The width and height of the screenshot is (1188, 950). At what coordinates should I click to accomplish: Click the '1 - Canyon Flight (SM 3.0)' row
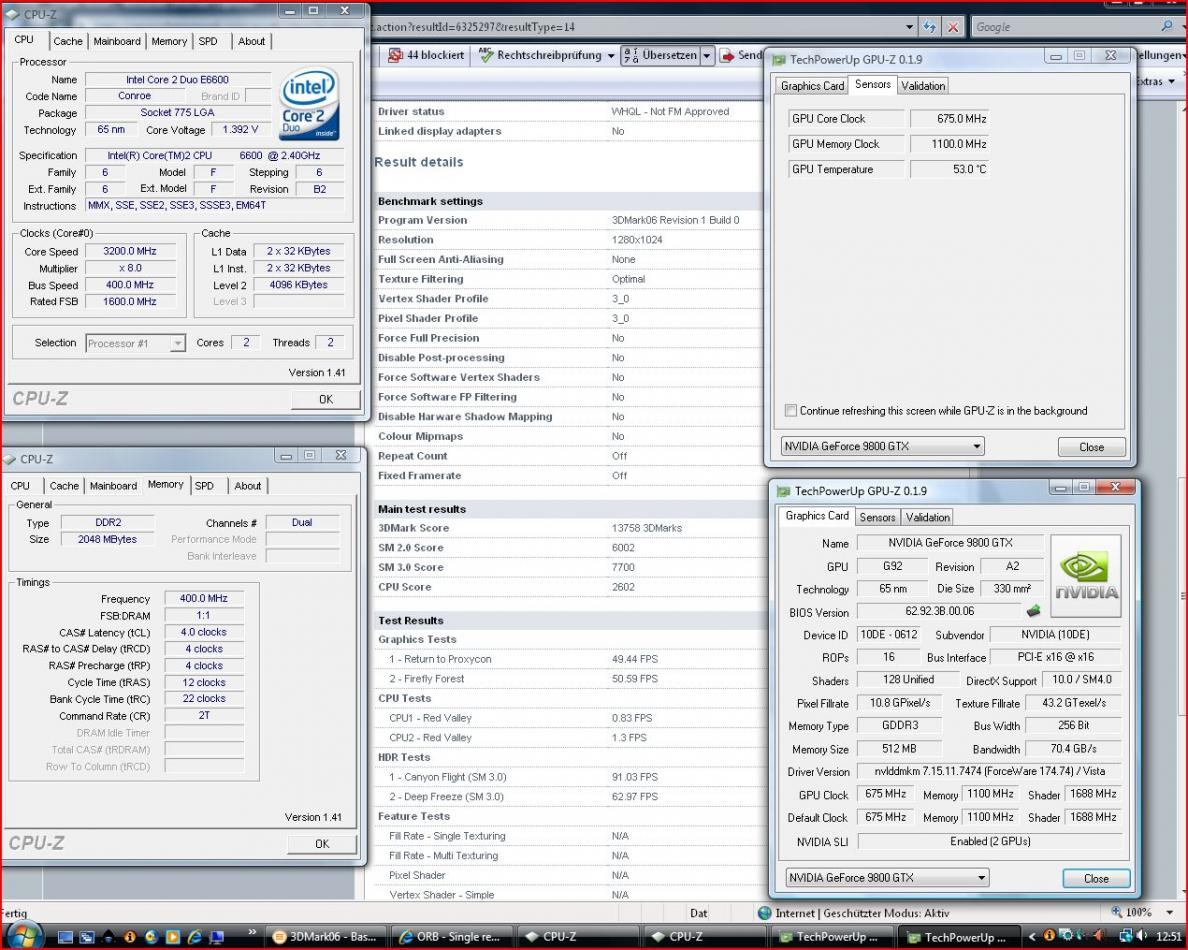coord(568,777)
